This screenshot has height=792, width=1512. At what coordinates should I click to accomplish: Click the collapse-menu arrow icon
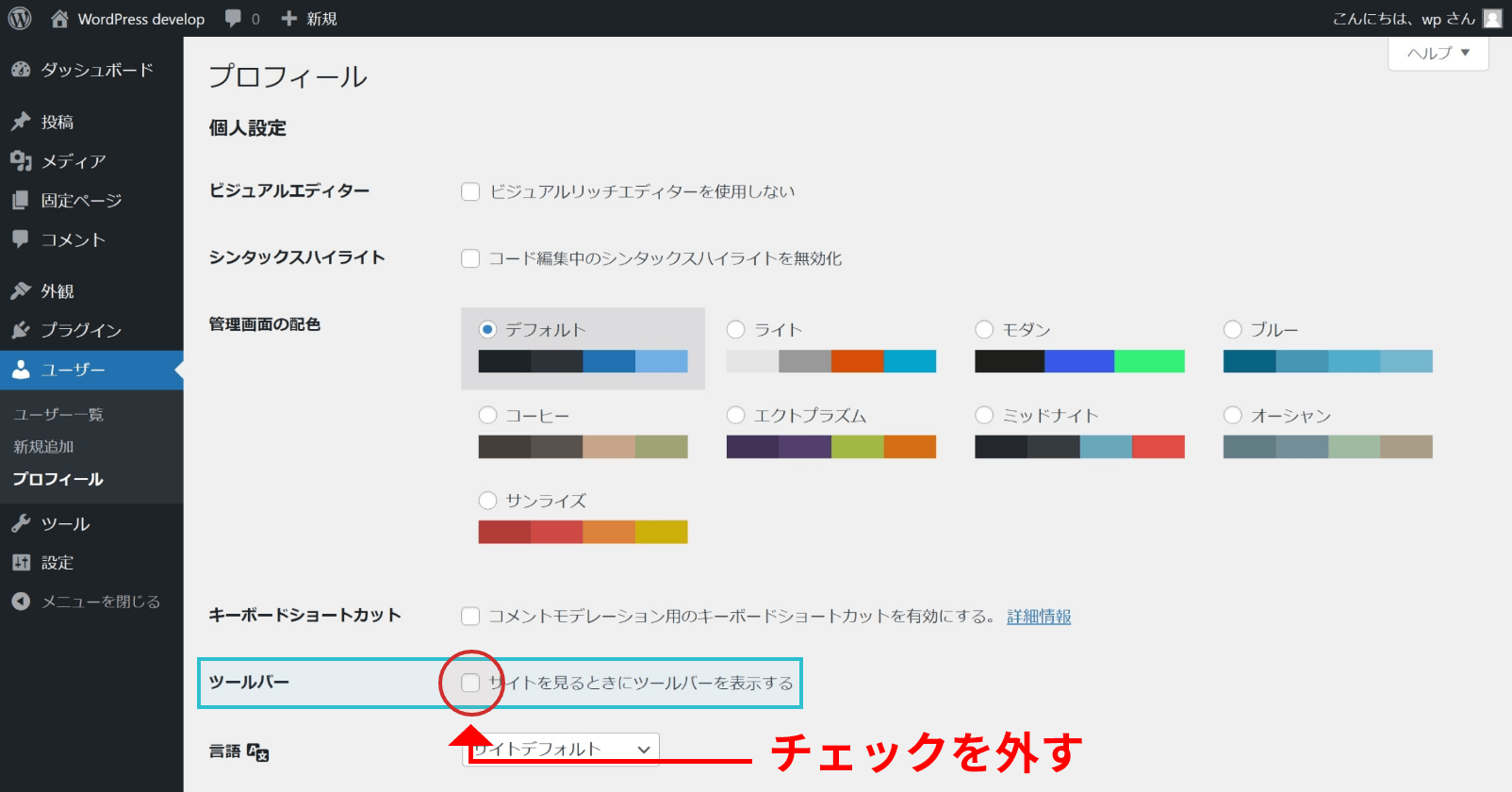pos(21,602)
